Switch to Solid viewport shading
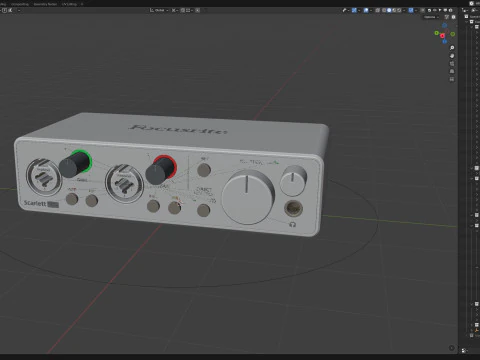This screenshot has width=480, height=360. click(x=389, y=10)
